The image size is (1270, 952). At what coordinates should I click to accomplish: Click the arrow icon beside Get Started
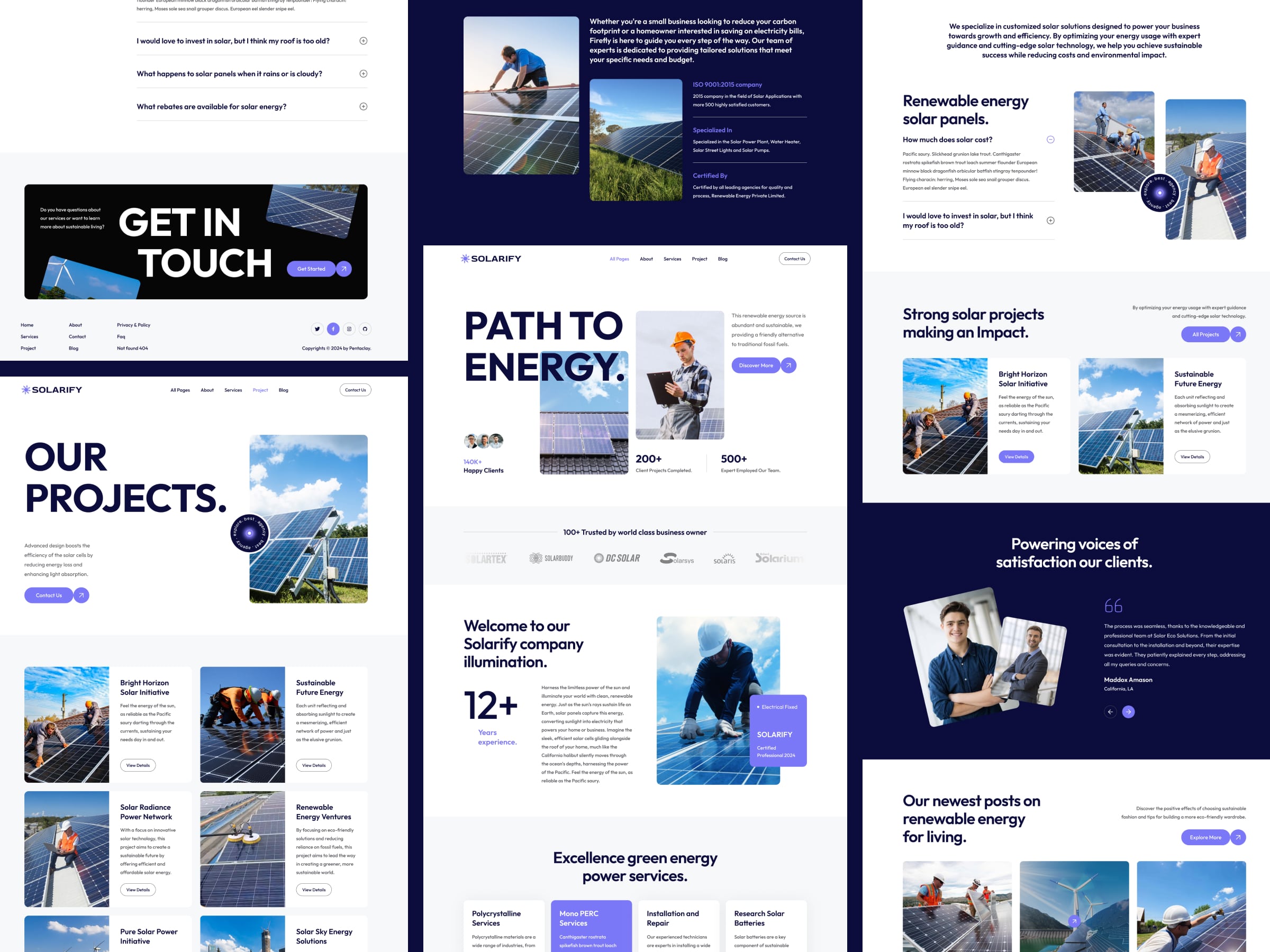[x=344, y=269]
